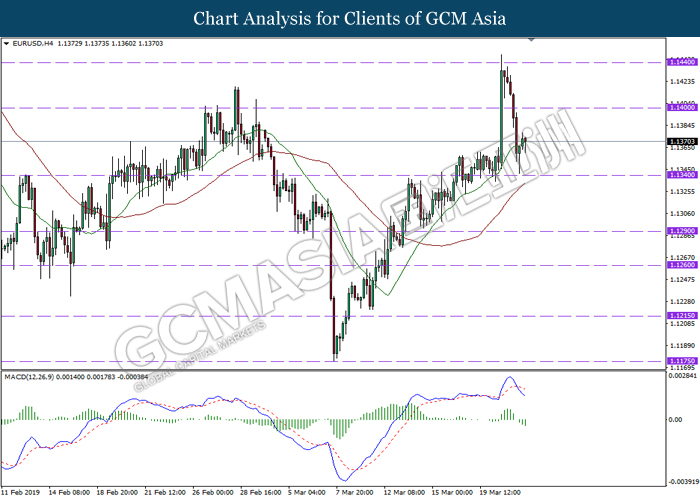Select the 1.12600 horizontal line label
Screen dimensions: 700x500
(x=682, y=265)
